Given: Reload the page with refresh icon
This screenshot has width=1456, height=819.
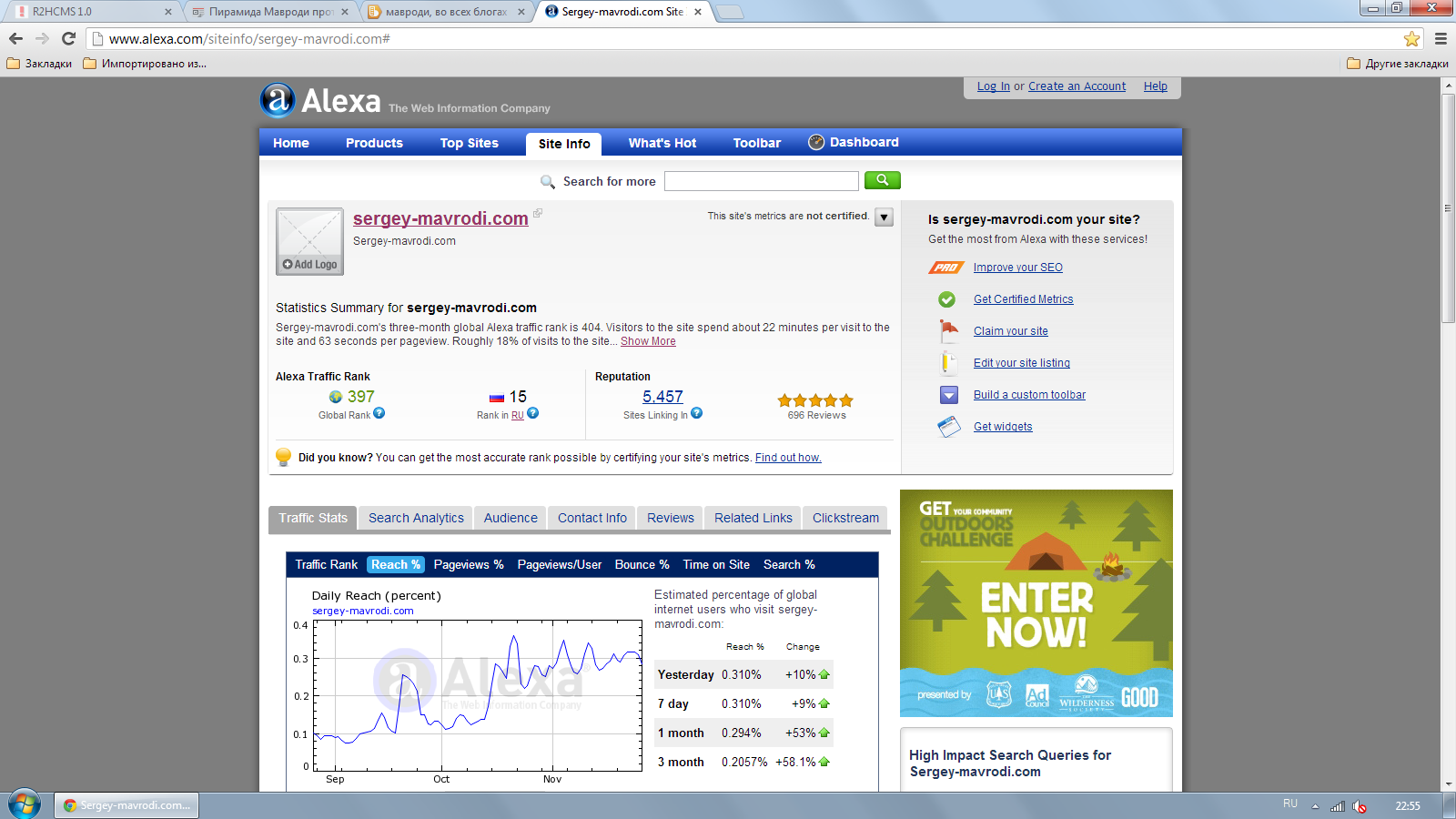Looking at the screenshot, I should (x=68, y=38).
